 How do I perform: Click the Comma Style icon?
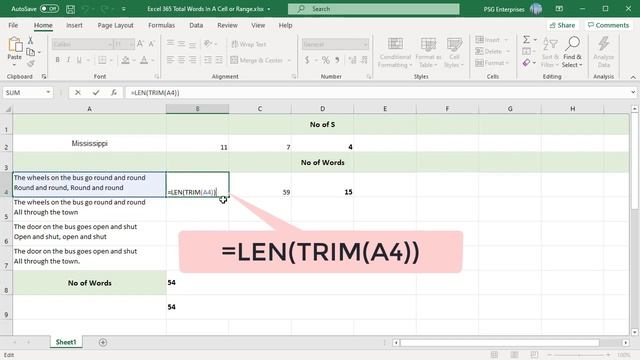tap(337, 60)
